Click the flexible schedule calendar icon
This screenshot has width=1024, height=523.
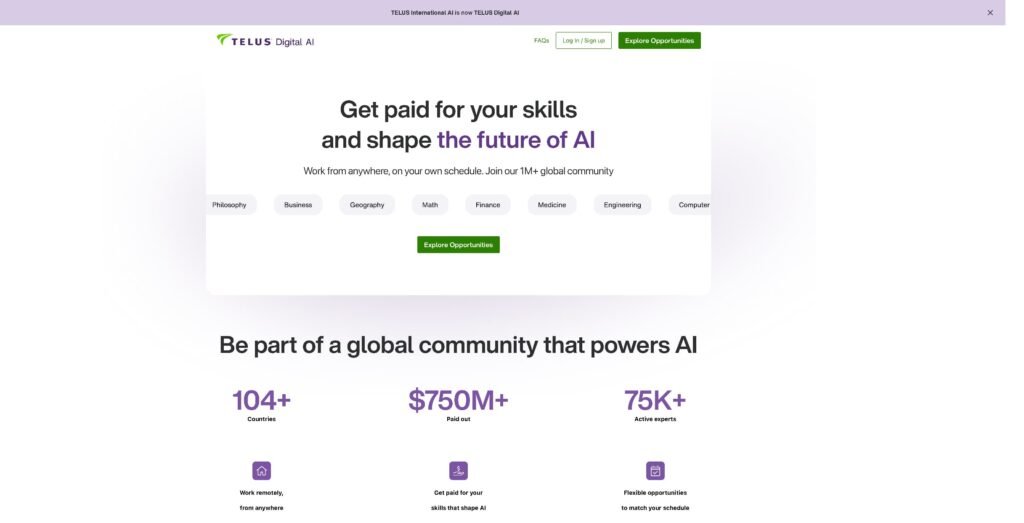(x=655, y=470)
